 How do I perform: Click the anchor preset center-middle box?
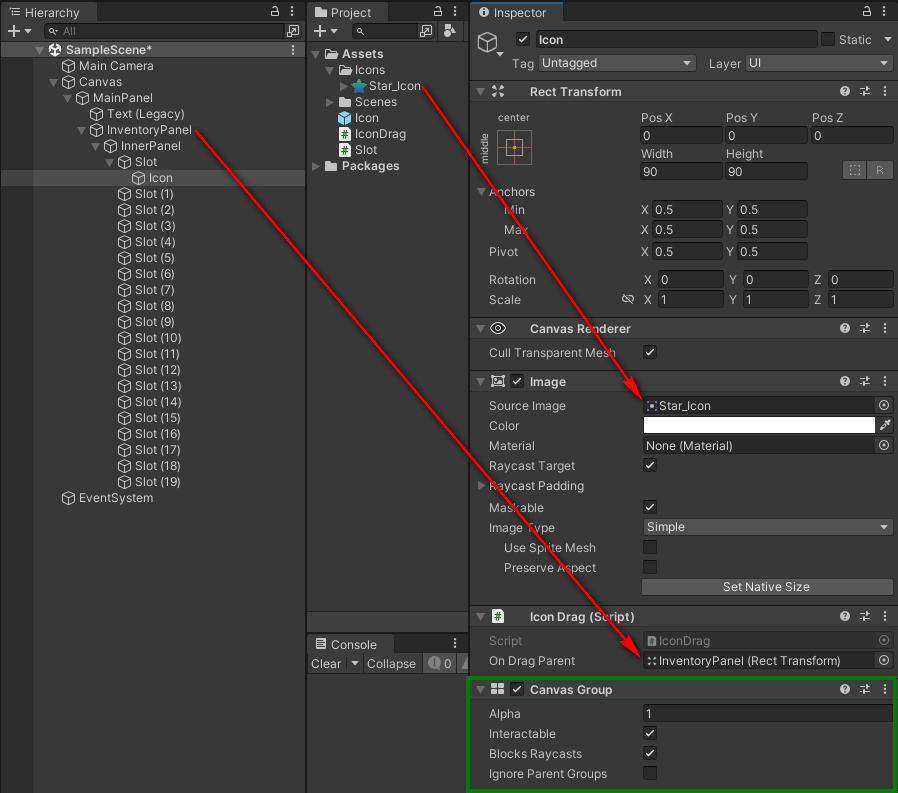pyautogui.click(x=514, y=147)
